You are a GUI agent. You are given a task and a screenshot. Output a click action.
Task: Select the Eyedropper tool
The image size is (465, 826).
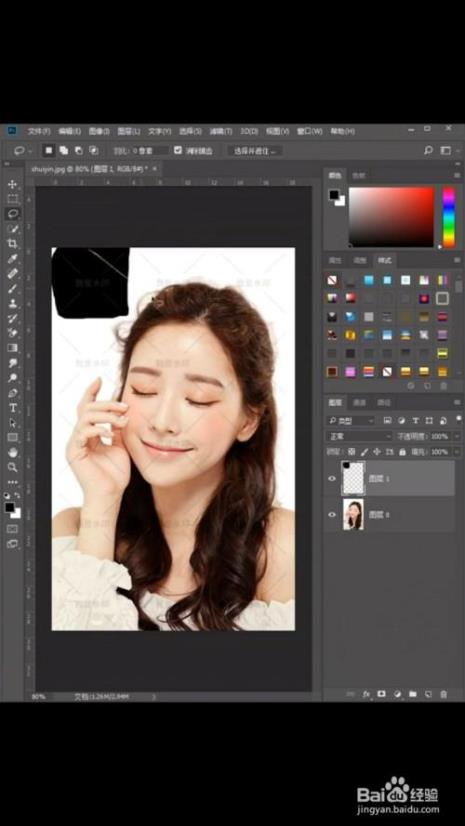[12, 258]
